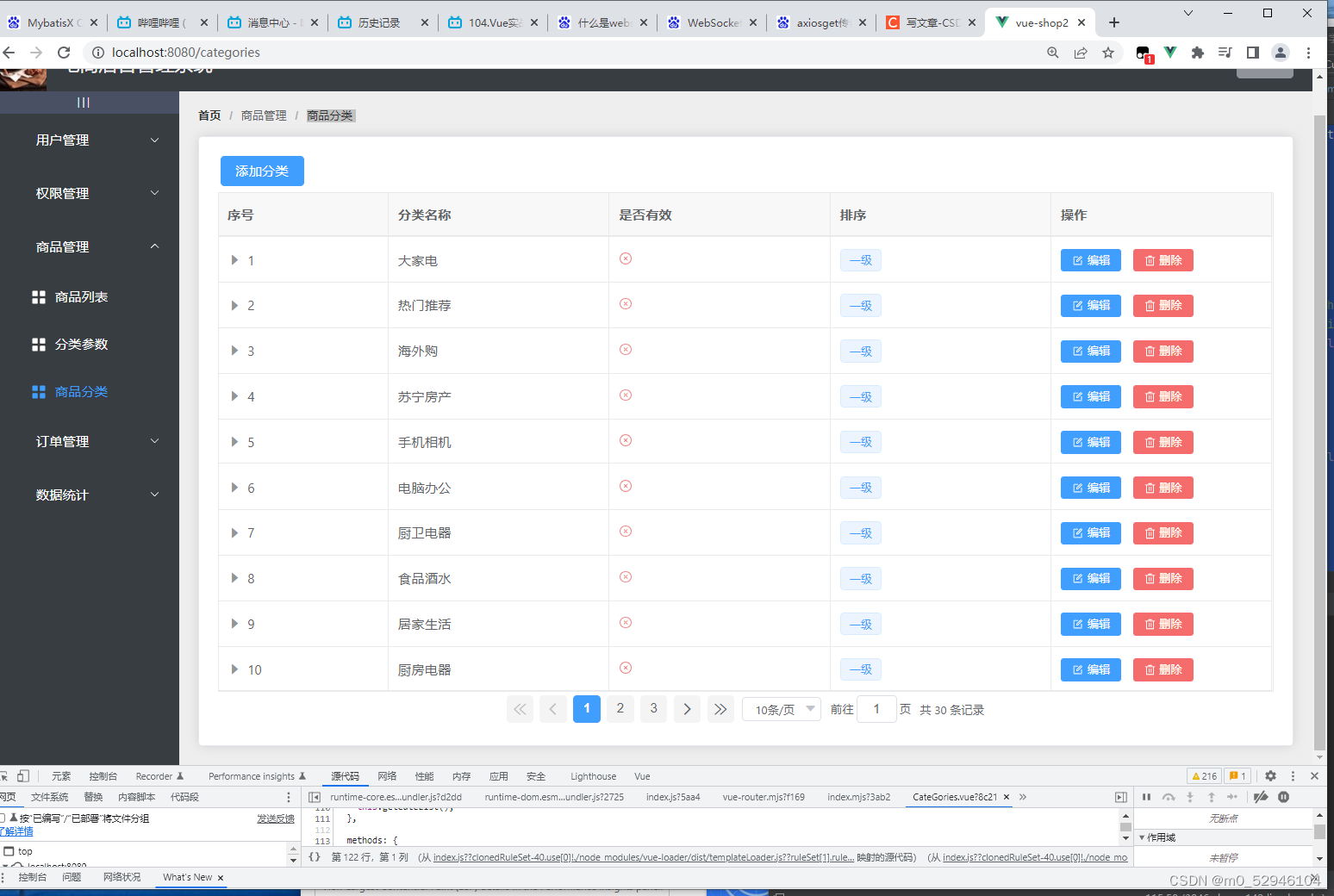The width and height of the screenshot is (1334, 896).
Task: Switch to the 控制台 DevTools tab
Action: [x=103, y=776]
